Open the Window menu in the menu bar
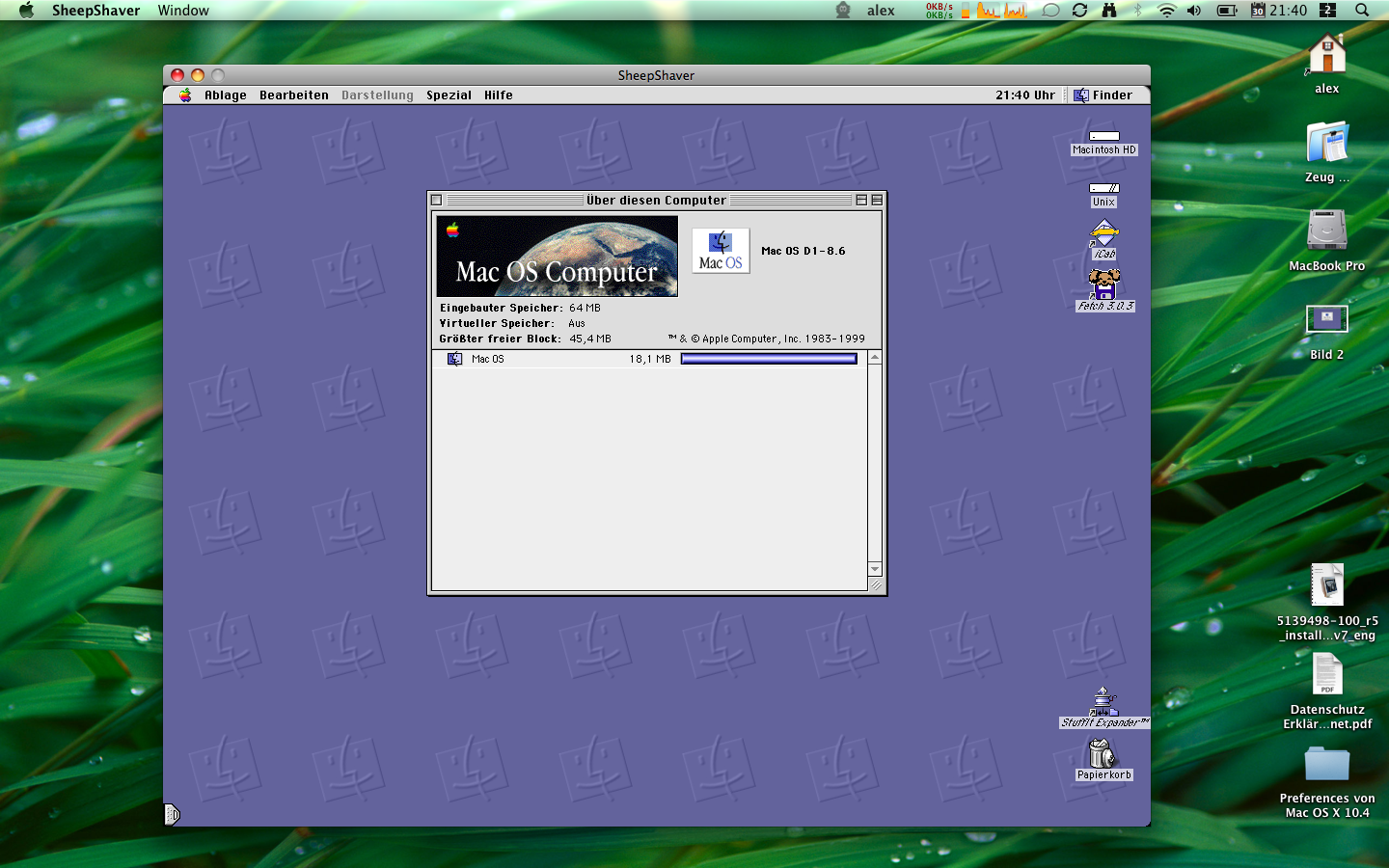Image resolution: width=1389 pixels, height=868 pixels. (183, 11)
